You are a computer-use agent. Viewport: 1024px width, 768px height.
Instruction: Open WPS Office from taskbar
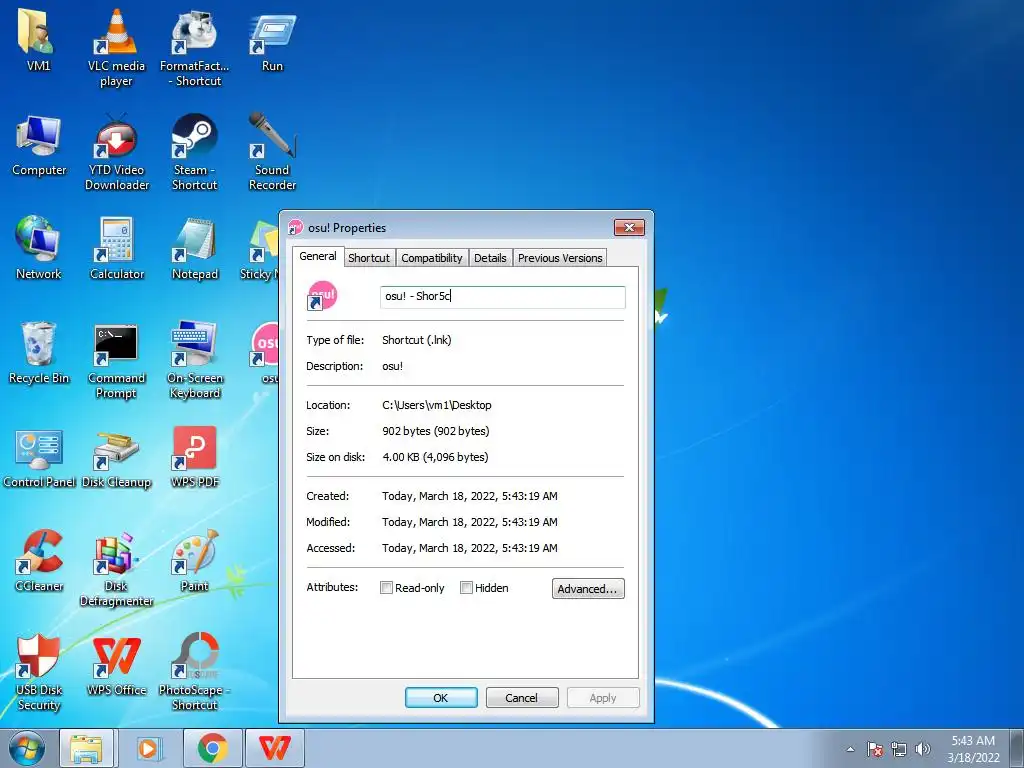274,748
